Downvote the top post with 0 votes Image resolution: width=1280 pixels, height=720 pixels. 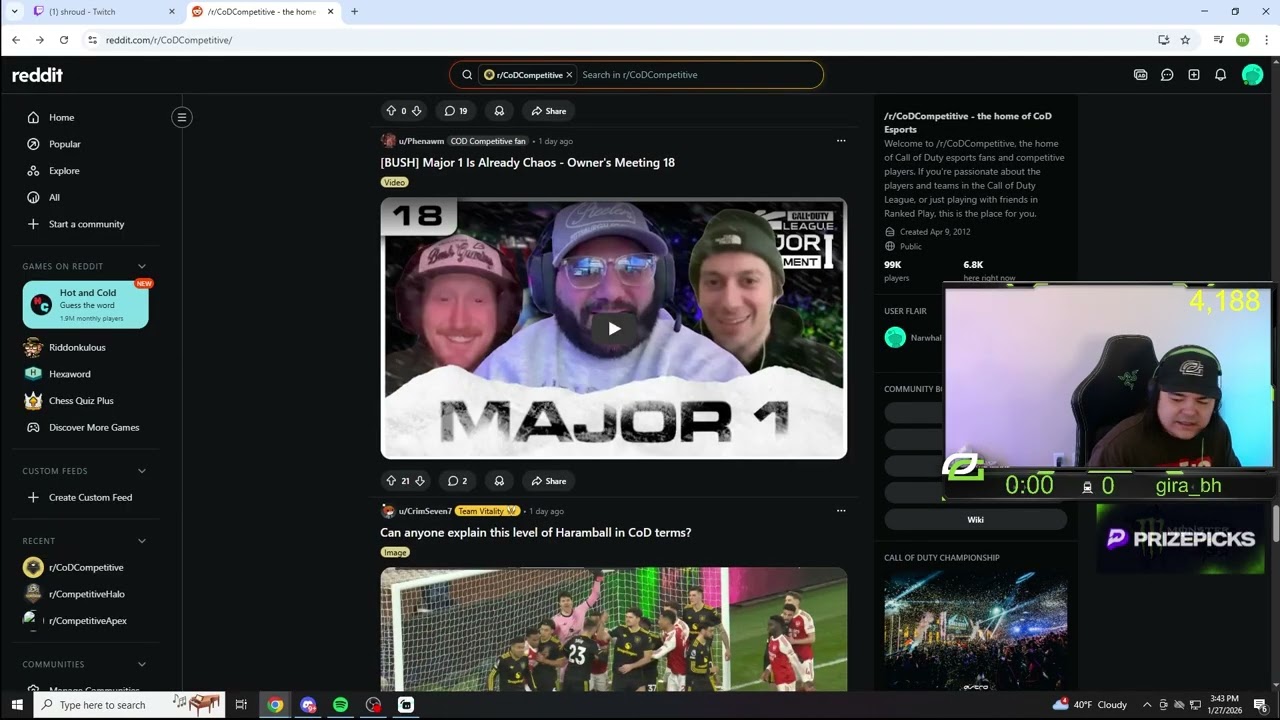click(417, 111)
